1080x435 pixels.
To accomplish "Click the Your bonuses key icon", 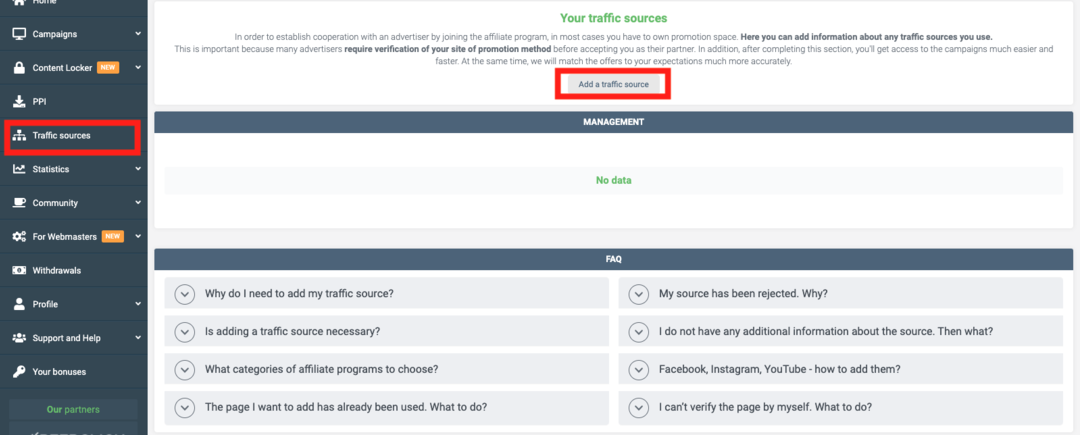I will pos(19,372).
